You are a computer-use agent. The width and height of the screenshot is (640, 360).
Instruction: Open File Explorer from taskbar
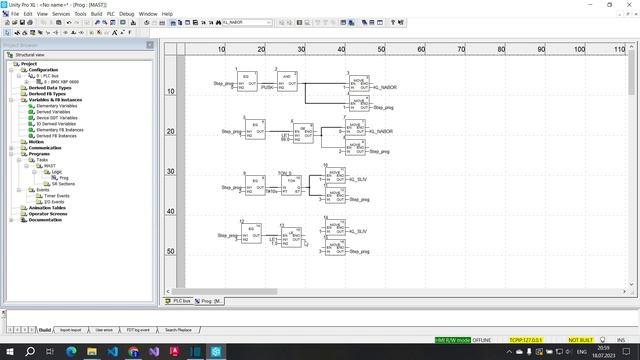pos(92,351)
